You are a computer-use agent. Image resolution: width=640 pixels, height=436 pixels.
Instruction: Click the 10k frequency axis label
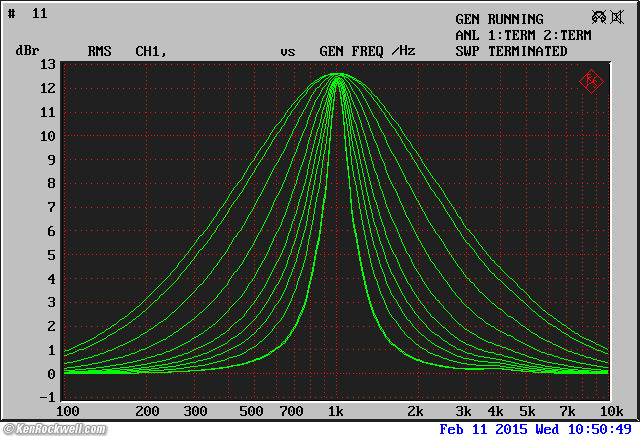click(x=612, y=411)
